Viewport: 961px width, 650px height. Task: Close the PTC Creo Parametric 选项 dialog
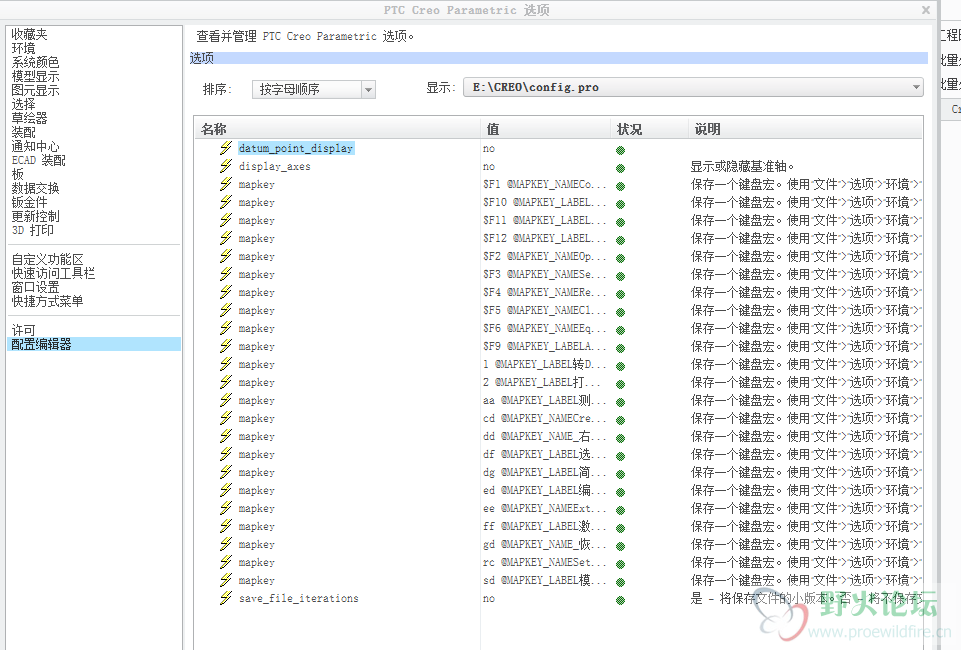pos(926,10)
